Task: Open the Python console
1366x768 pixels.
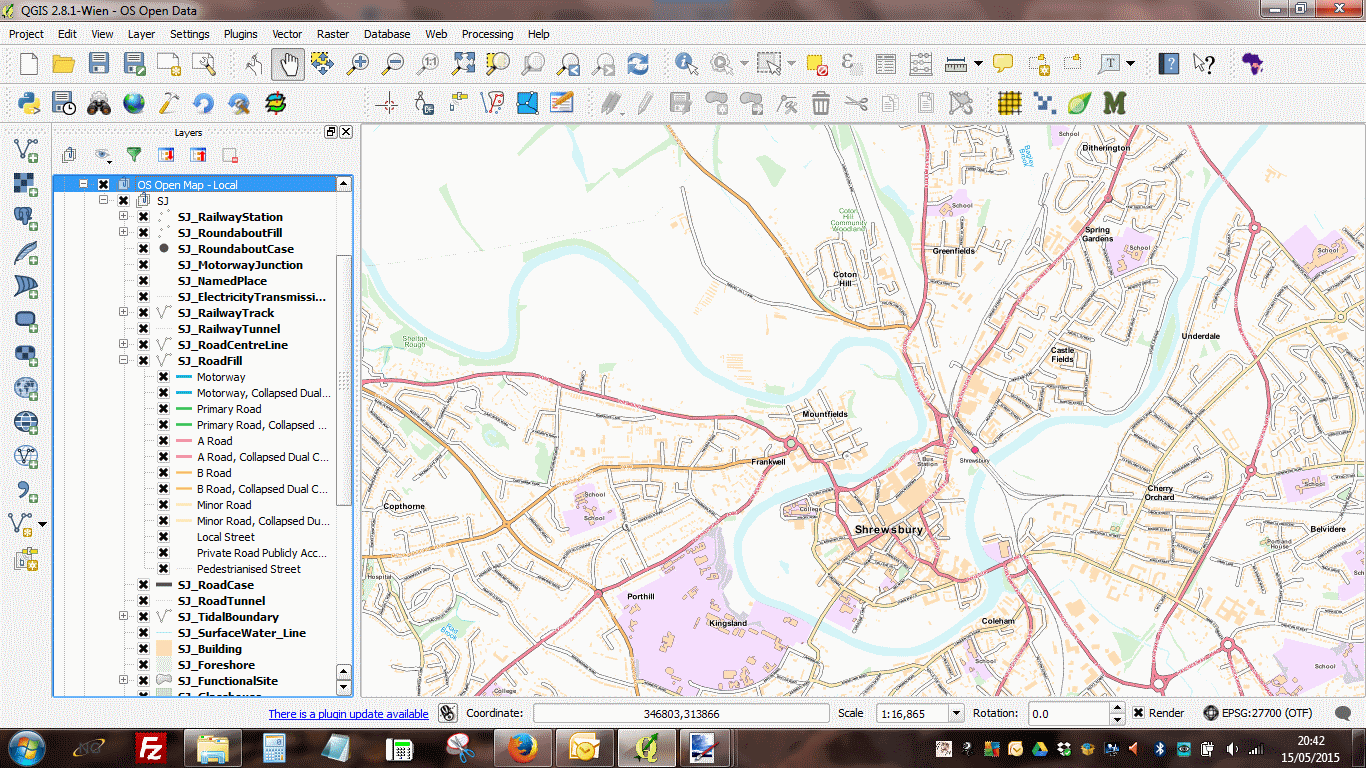Action: tap(29, 103)
